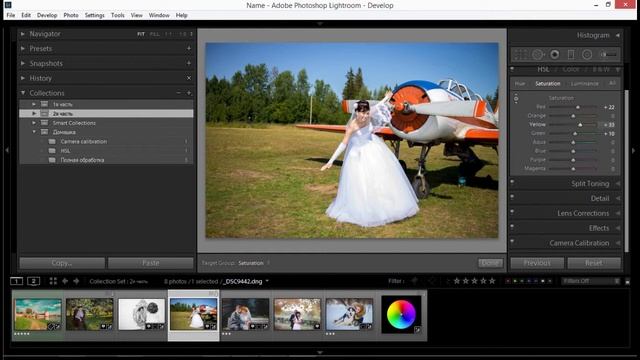The width and height of the screenshot is (640, 360).
Task: Select the Red Eye Correction tool
Action: 555,54
